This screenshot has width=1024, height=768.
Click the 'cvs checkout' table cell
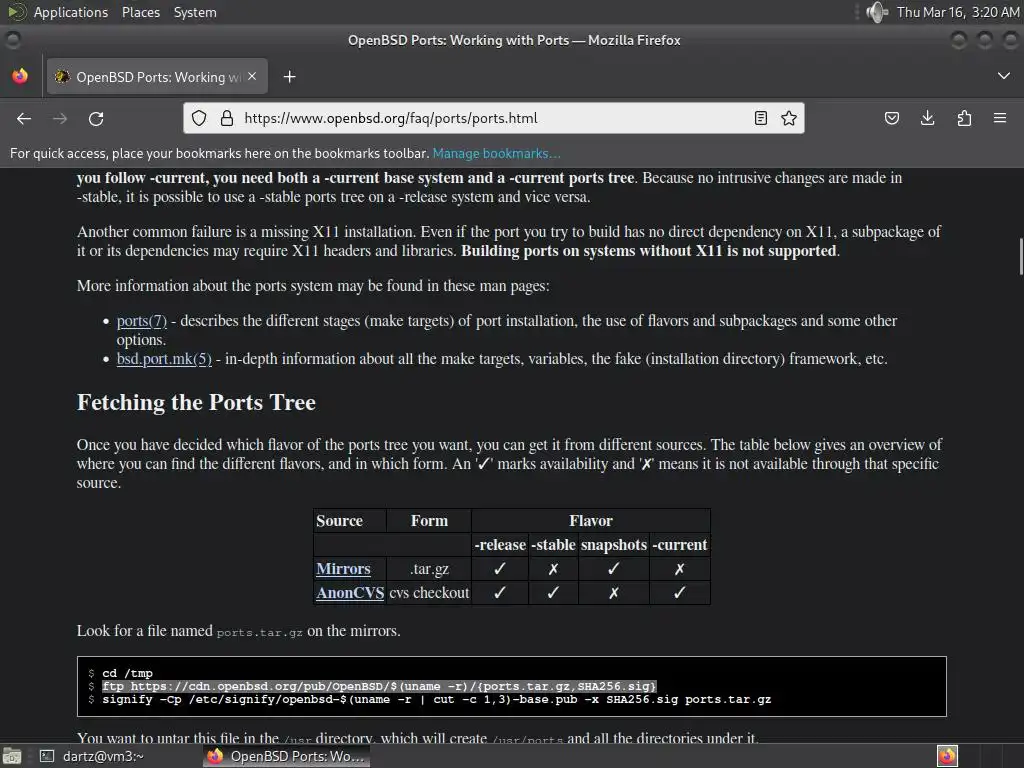[429, 593]
